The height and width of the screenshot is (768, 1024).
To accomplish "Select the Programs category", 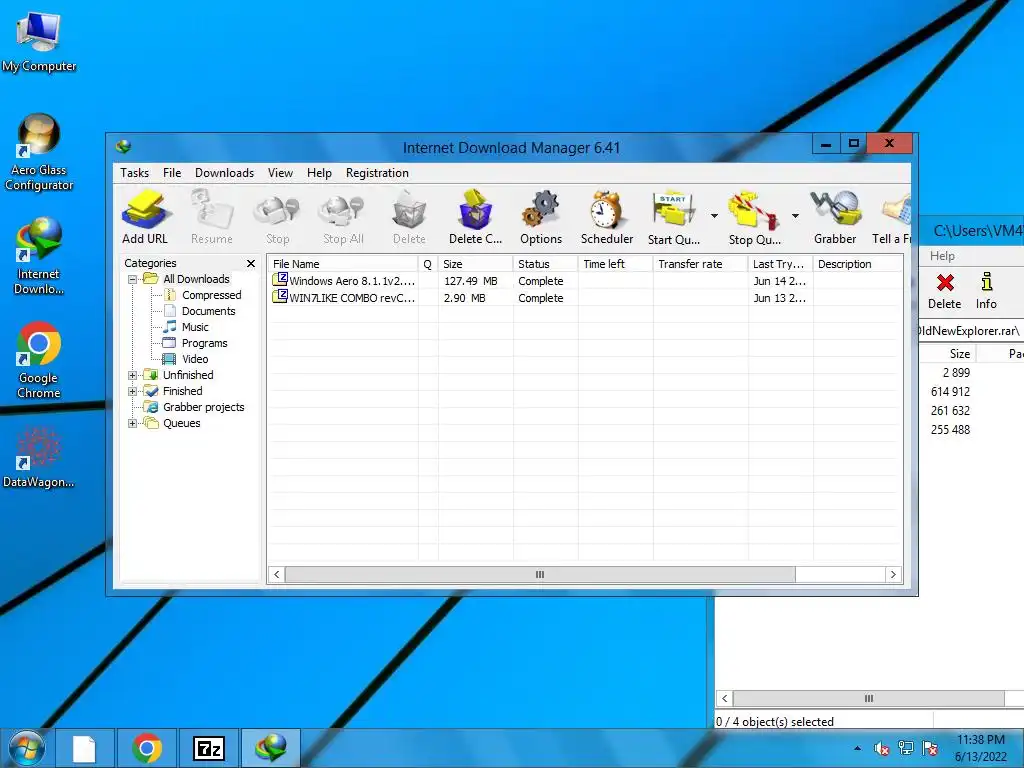I will [x=204, y=343].
